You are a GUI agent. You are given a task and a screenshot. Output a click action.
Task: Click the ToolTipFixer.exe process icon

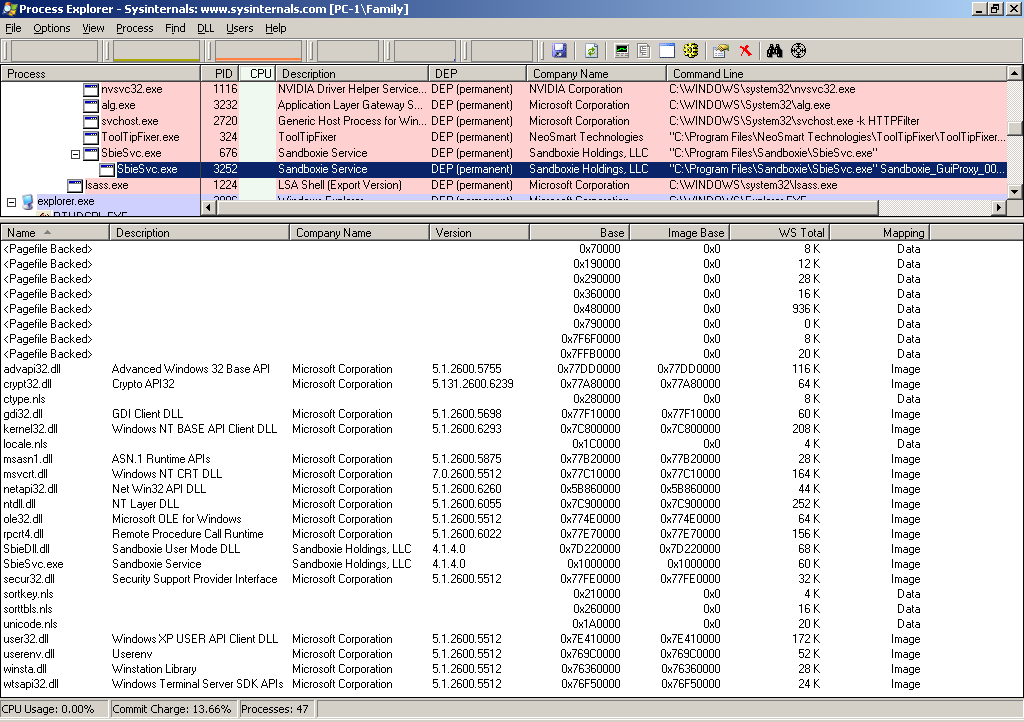click(91, 137)
